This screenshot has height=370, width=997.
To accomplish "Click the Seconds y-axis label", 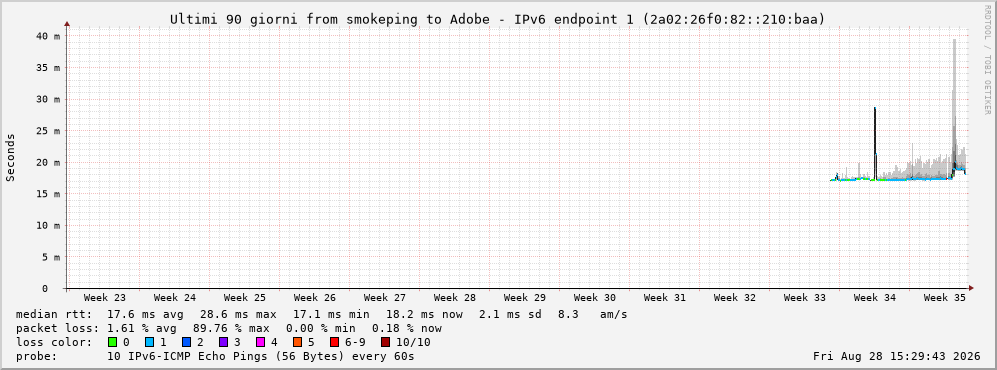I will tap(11, 157).
